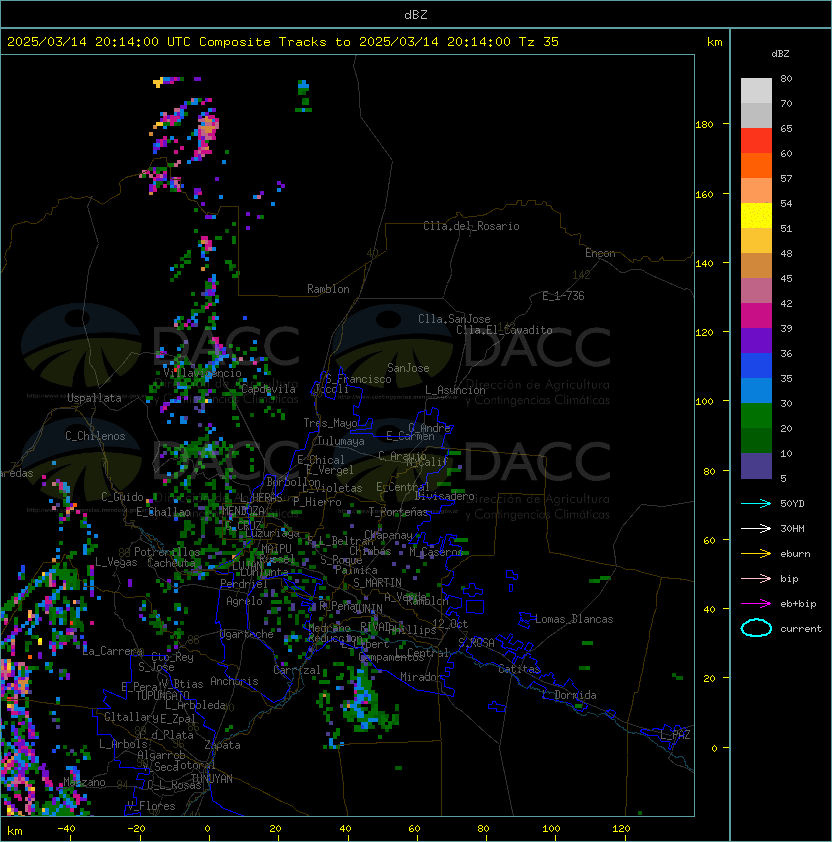Click the 'La_Carrera' place label
The width and height of the screenshot is (832, 842).
(113, 651)
